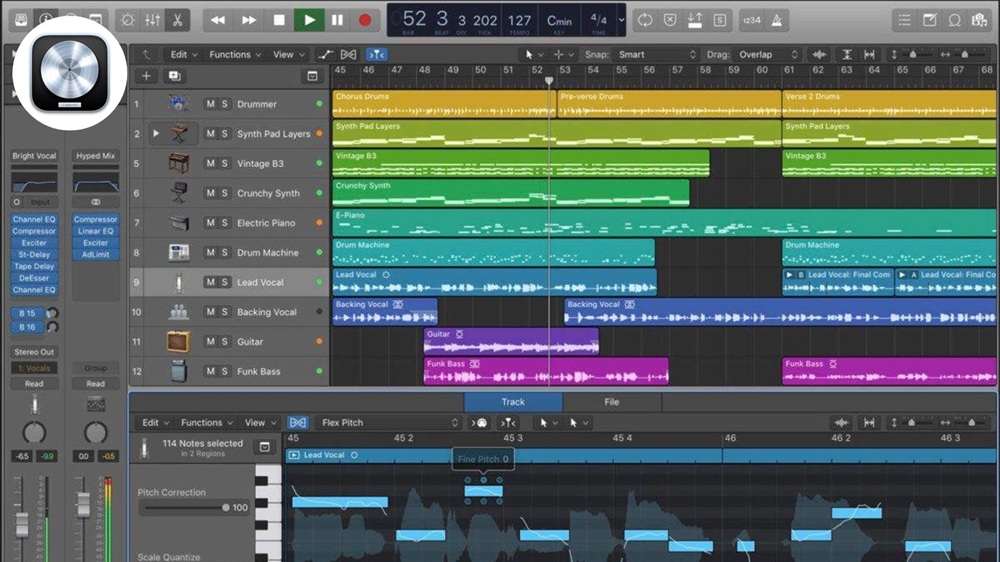Click the Drum Machine track icon
Screen dimensions: 1000x562
click(x=179, y=252)
